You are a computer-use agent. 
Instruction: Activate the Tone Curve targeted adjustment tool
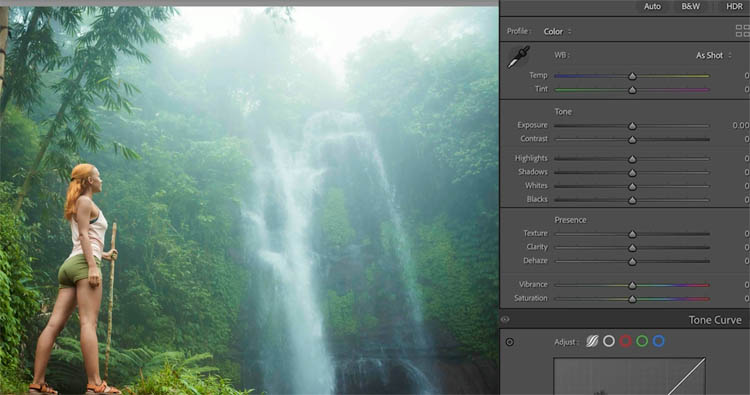(510, 342)
